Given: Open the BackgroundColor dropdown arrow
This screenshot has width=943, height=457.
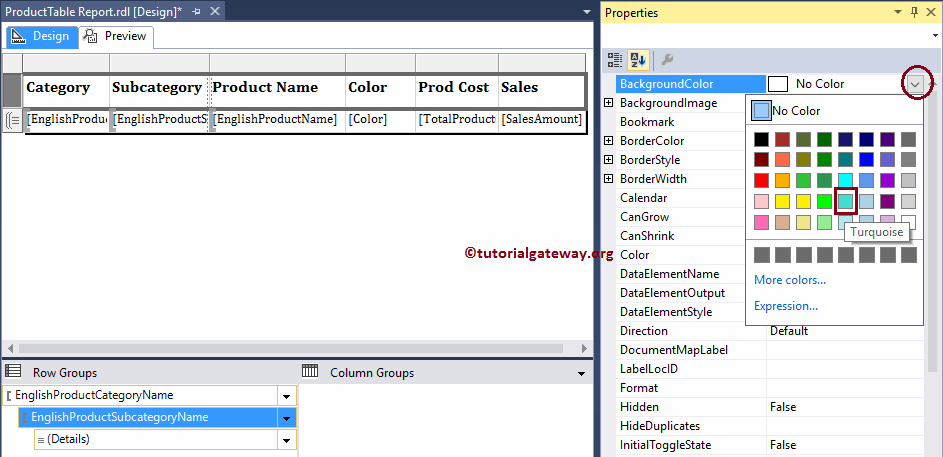Looking at the screenshot, I should (x=915, y=84).
